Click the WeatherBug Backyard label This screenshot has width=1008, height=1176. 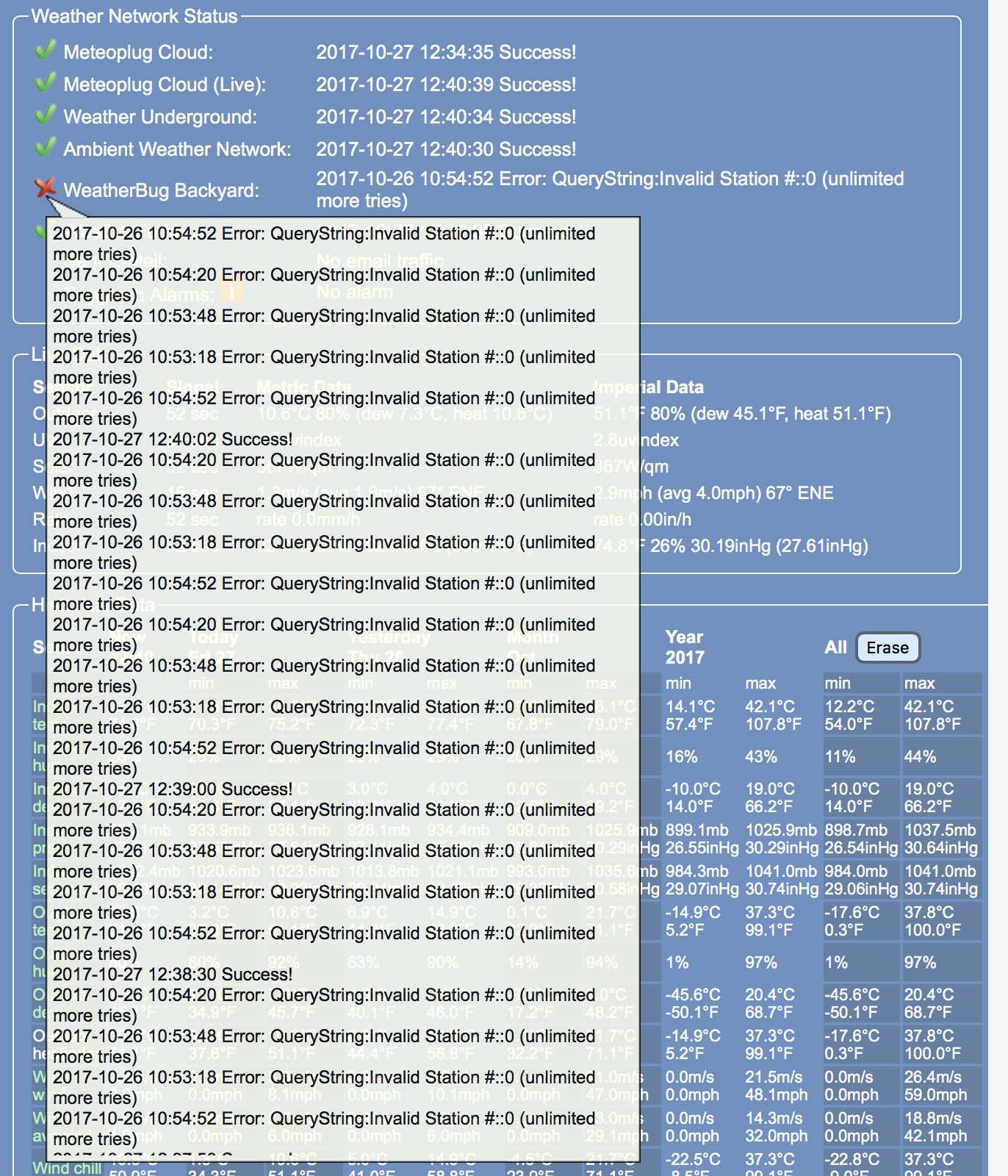(x=161, y=190)
